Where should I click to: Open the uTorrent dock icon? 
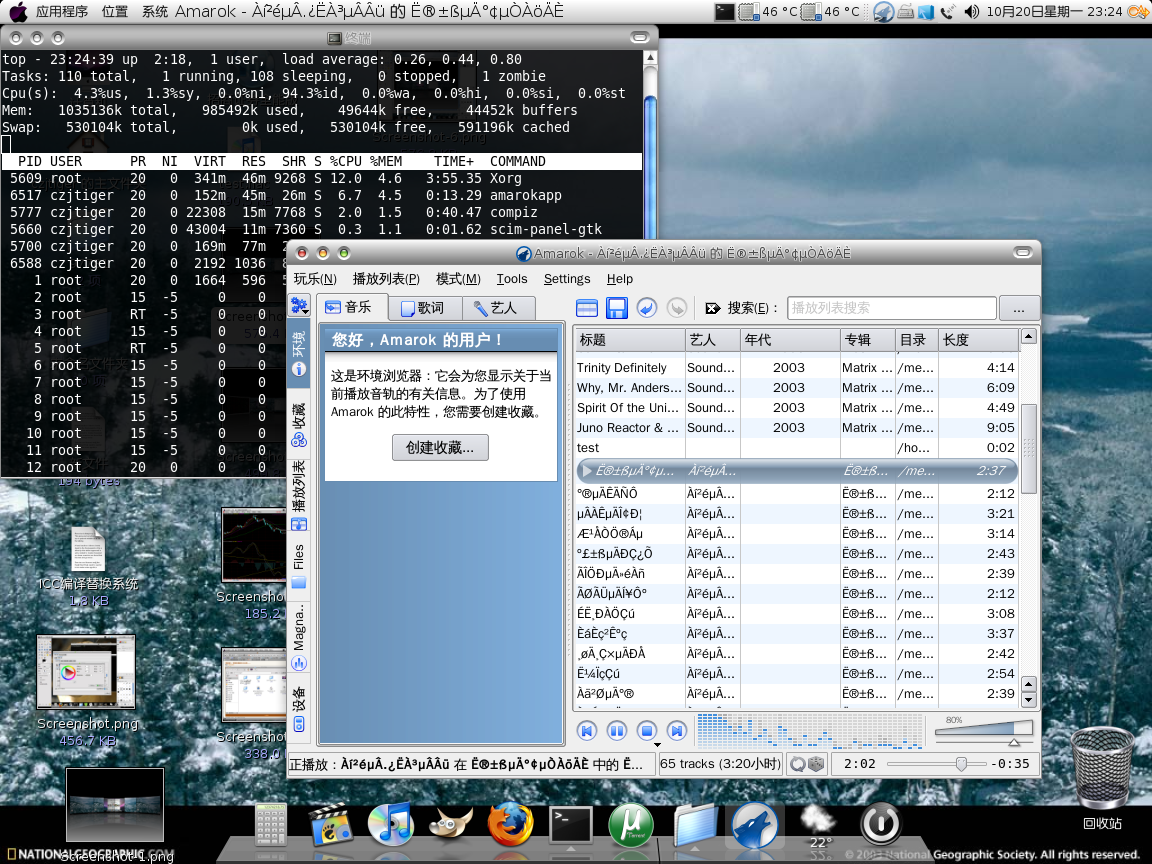click(631, 824)
